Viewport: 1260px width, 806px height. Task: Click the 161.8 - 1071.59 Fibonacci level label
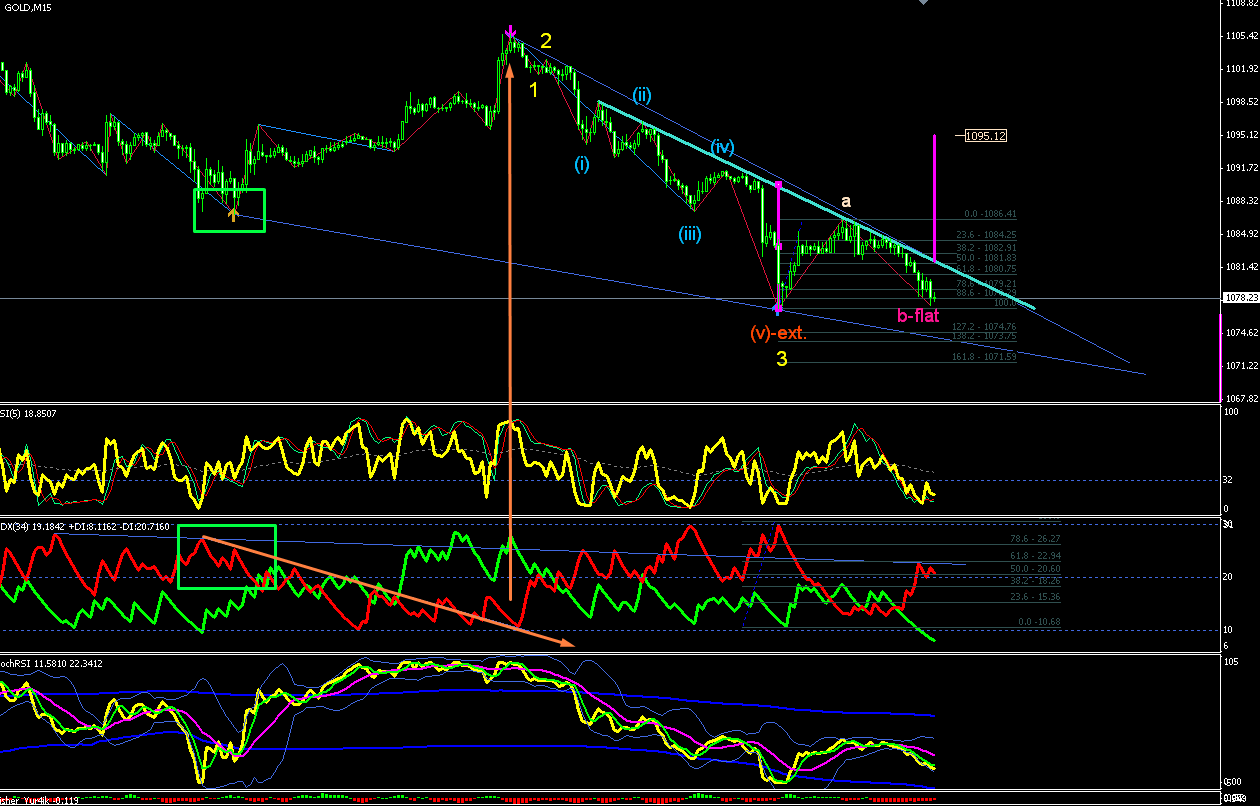[985, 357]
